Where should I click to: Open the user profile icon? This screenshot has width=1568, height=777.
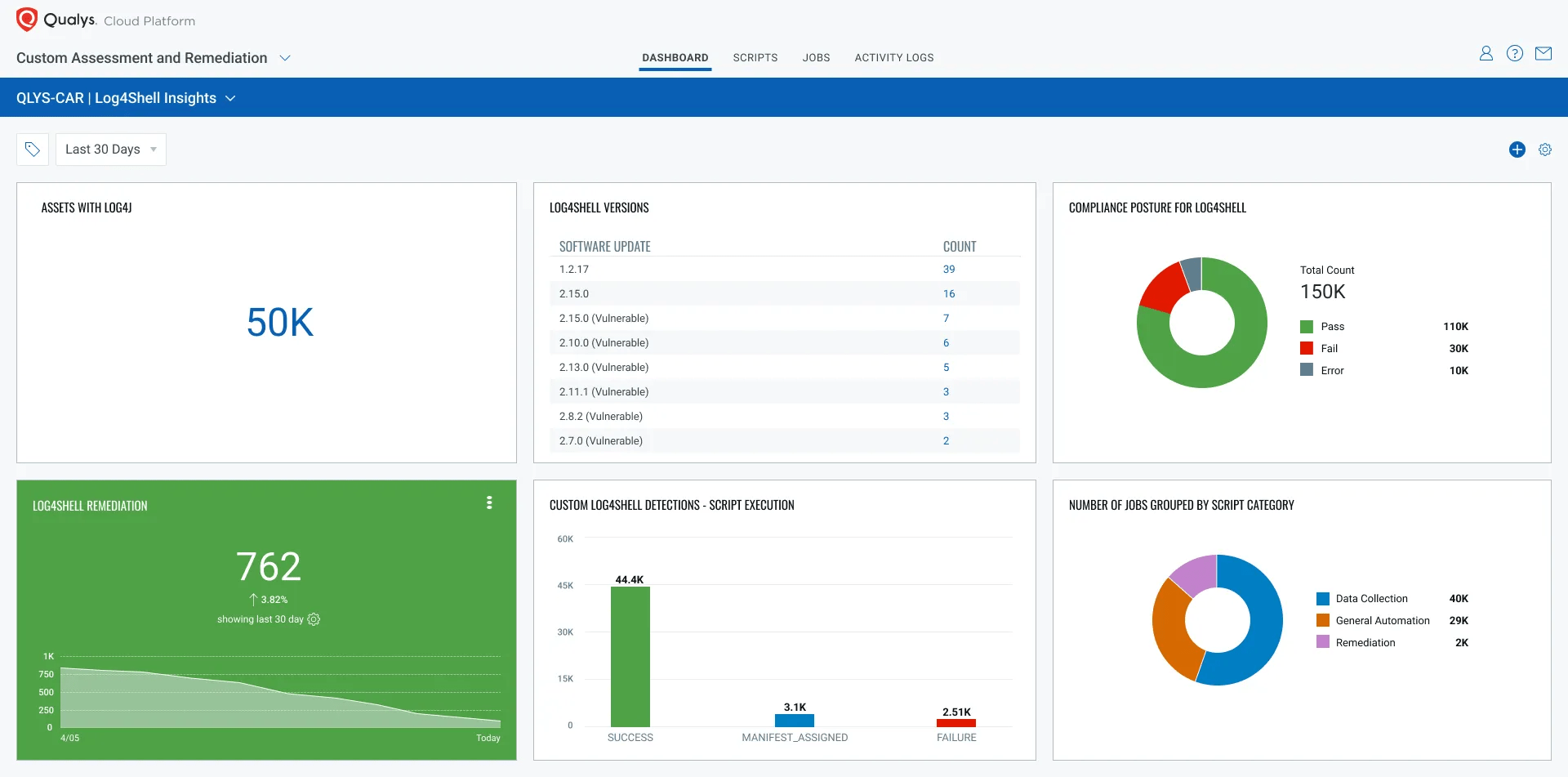click(x=1486, y=53)
